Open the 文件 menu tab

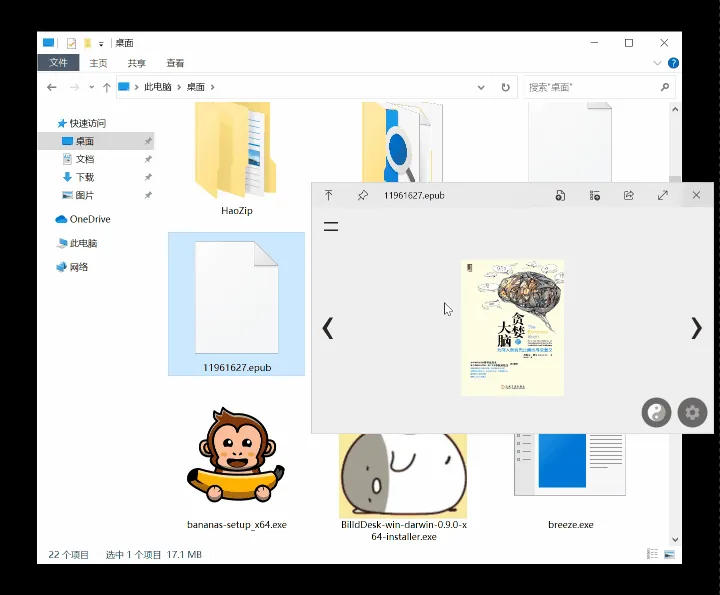[x=58, y=63]
